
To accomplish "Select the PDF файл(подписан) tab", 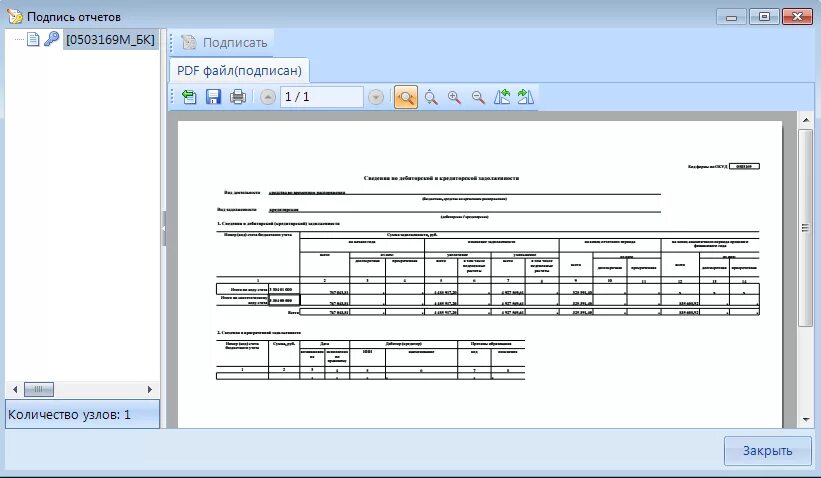I will pyautogui.click(x=239, y=71).
